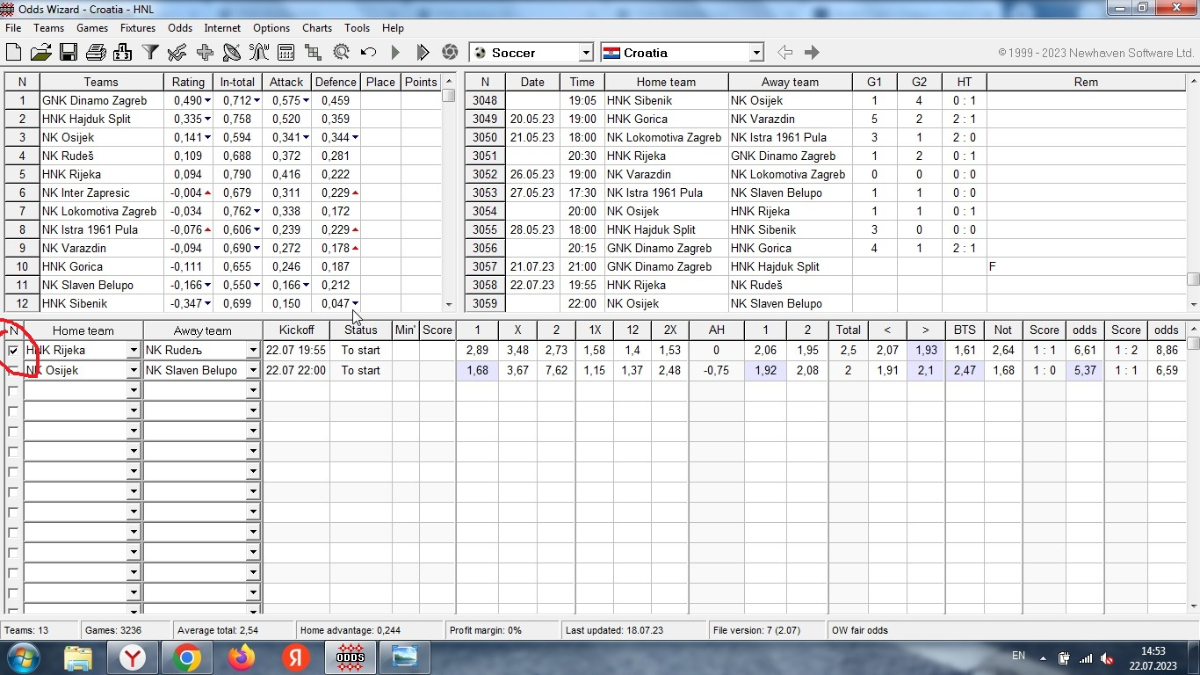
Task: Click the New file toolbar icon
Action: [14, 52]
